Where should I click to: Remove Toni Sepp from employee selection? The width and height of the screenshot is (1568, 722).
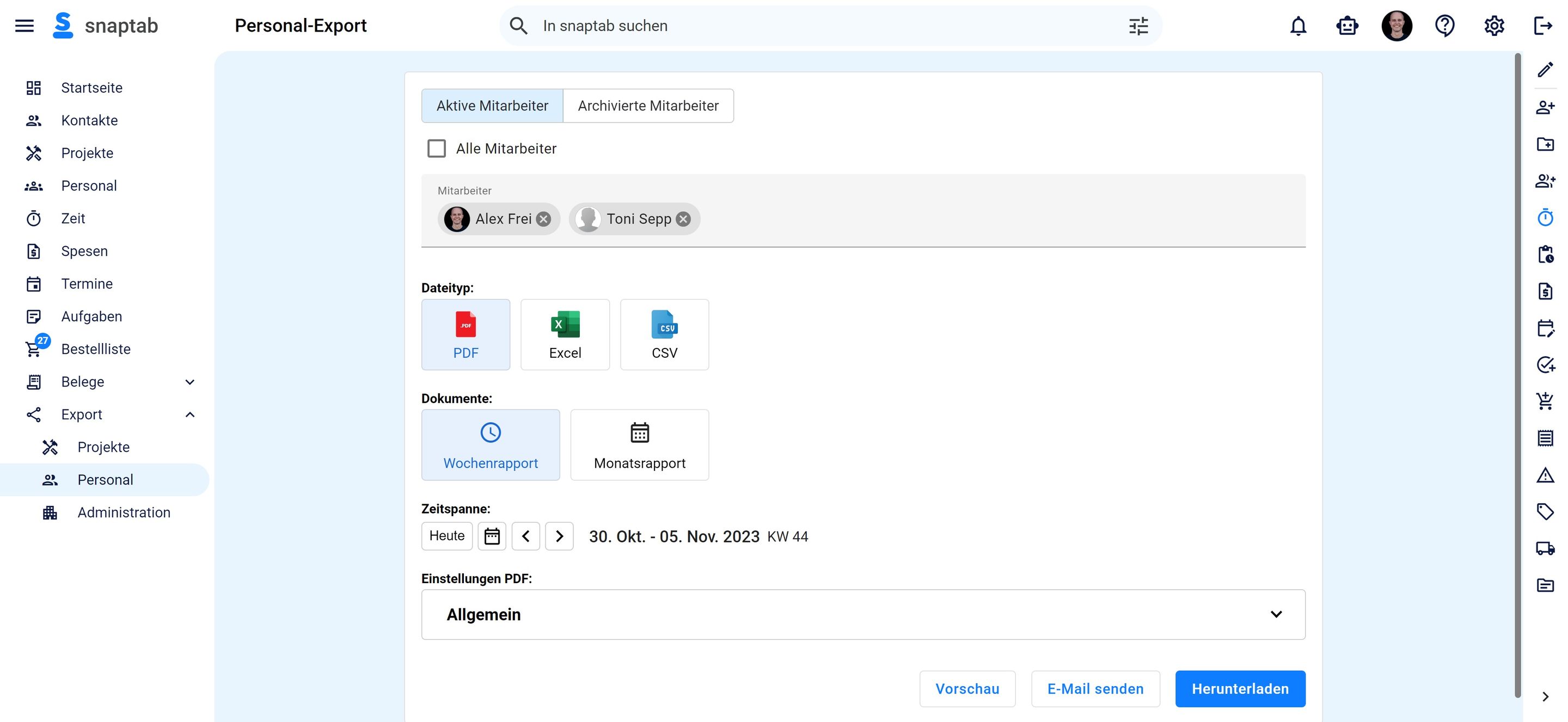point(683,218)
